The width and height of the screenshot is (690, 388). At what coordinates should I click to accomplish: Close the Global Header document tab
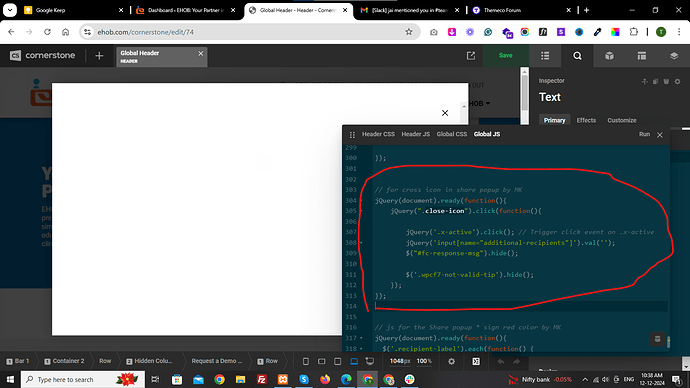(x=201, y=53)
